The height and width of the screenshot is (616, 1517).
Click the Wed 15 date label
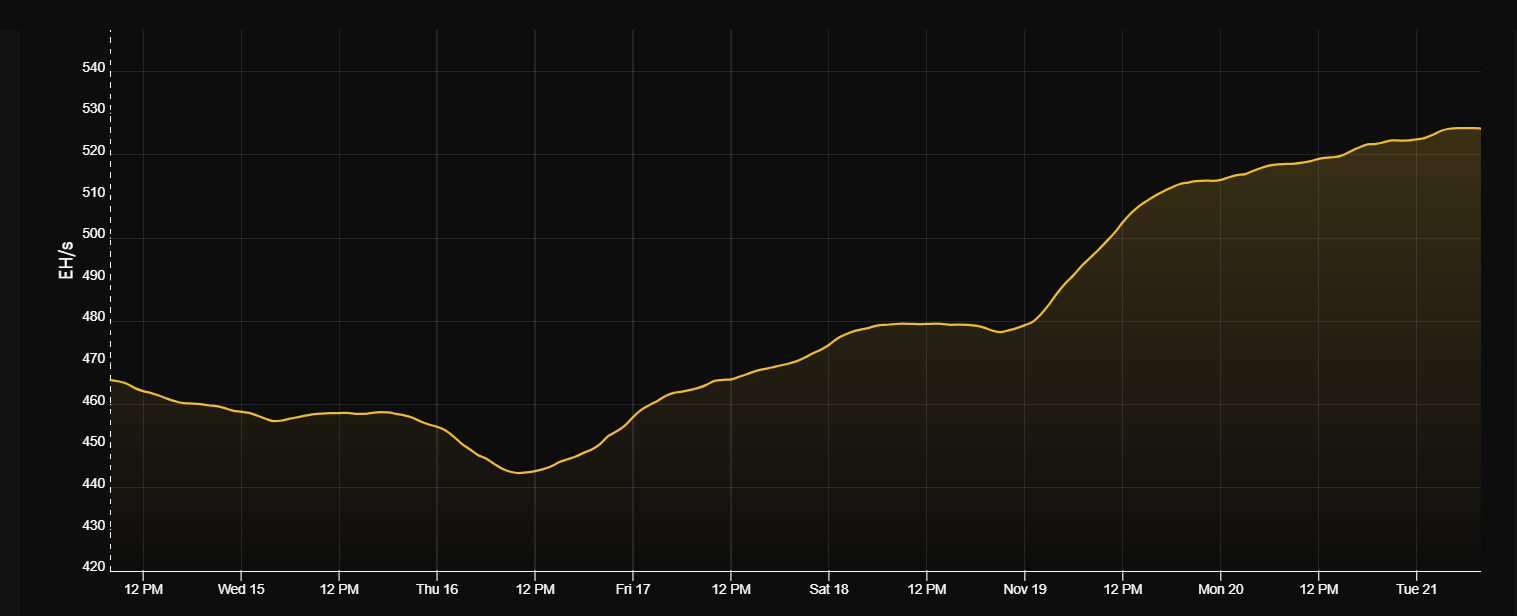[x=241, y=590]
